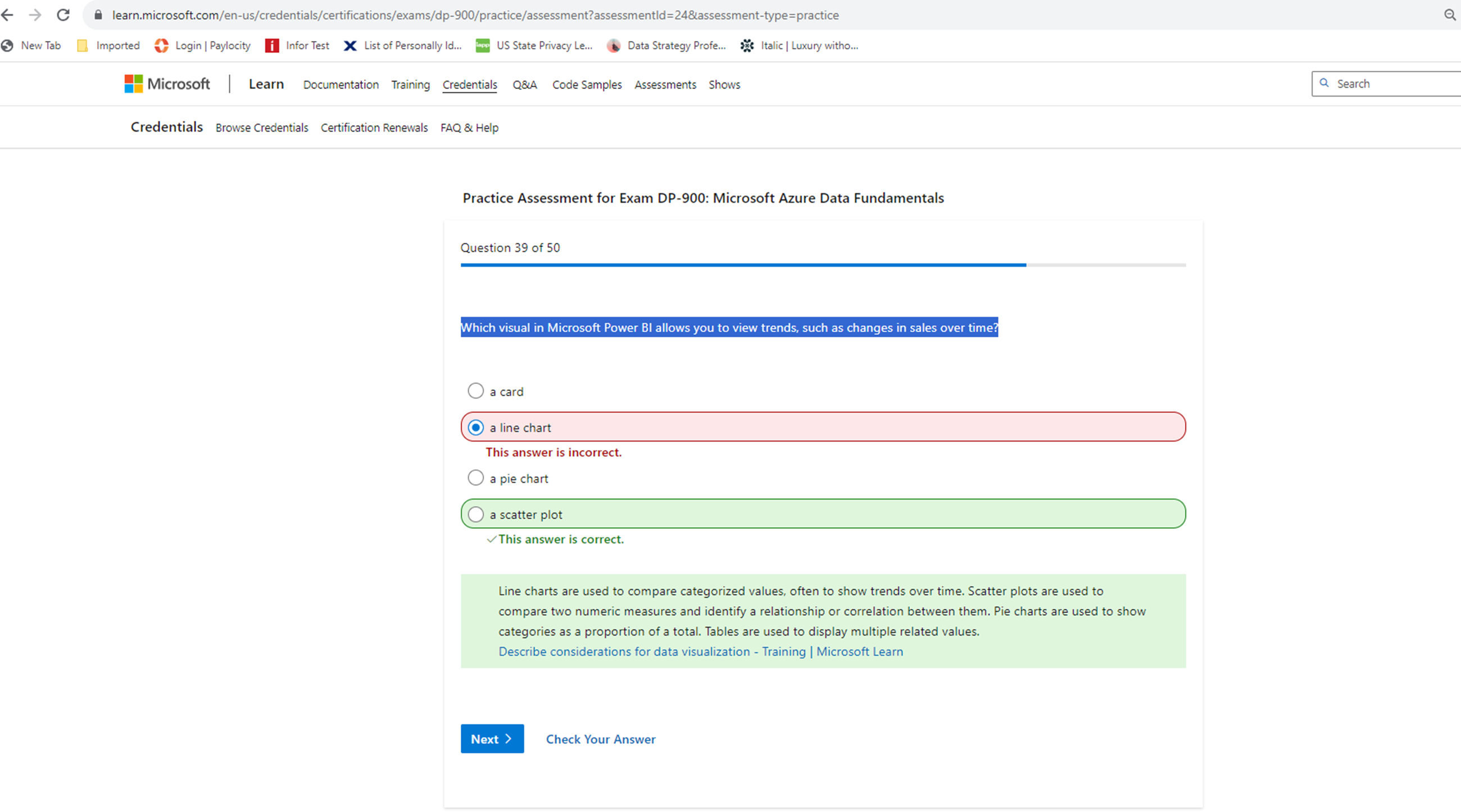Click the search magnifier in the Search box
The image size is (1461, 812).
click(1325, 83)
